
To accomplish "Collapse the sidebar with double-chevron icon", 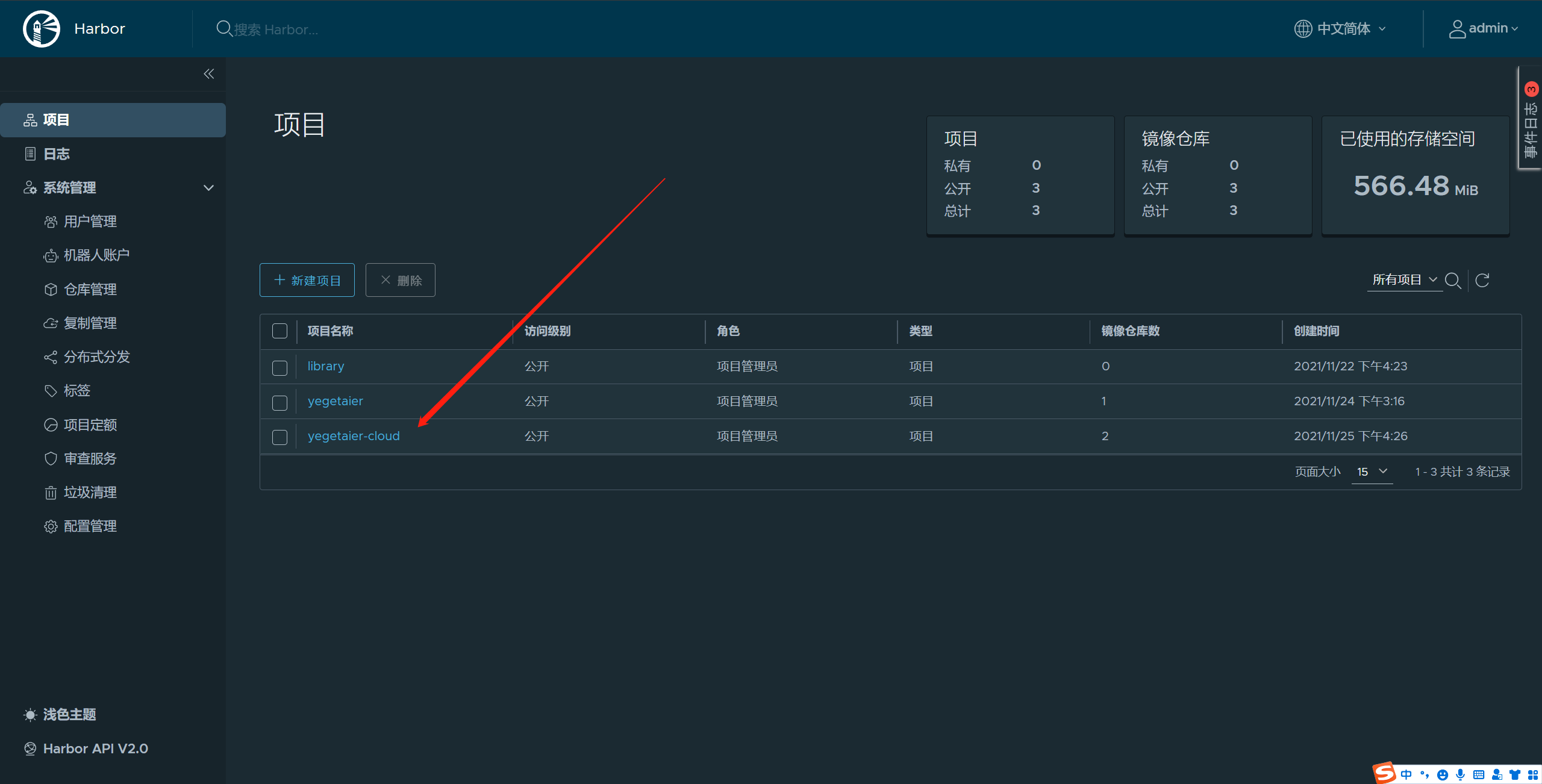I will click(x=208, y=74).
